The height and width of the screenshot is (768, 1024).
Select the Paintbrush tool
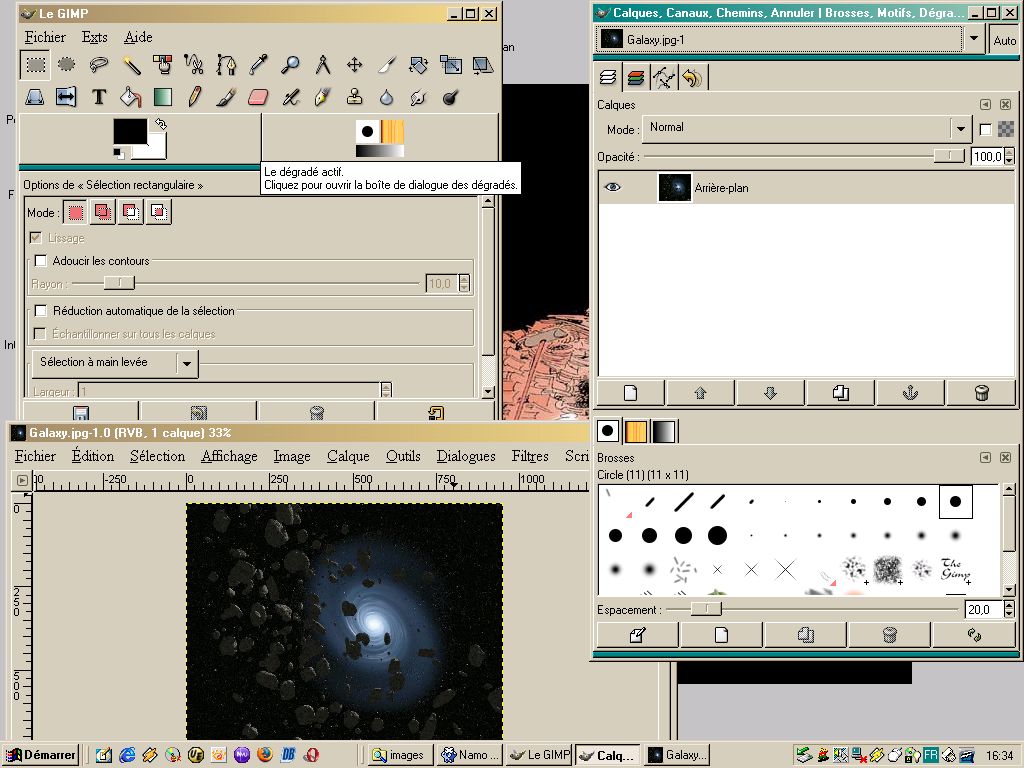pyautogui.click(x=226, y=97)
